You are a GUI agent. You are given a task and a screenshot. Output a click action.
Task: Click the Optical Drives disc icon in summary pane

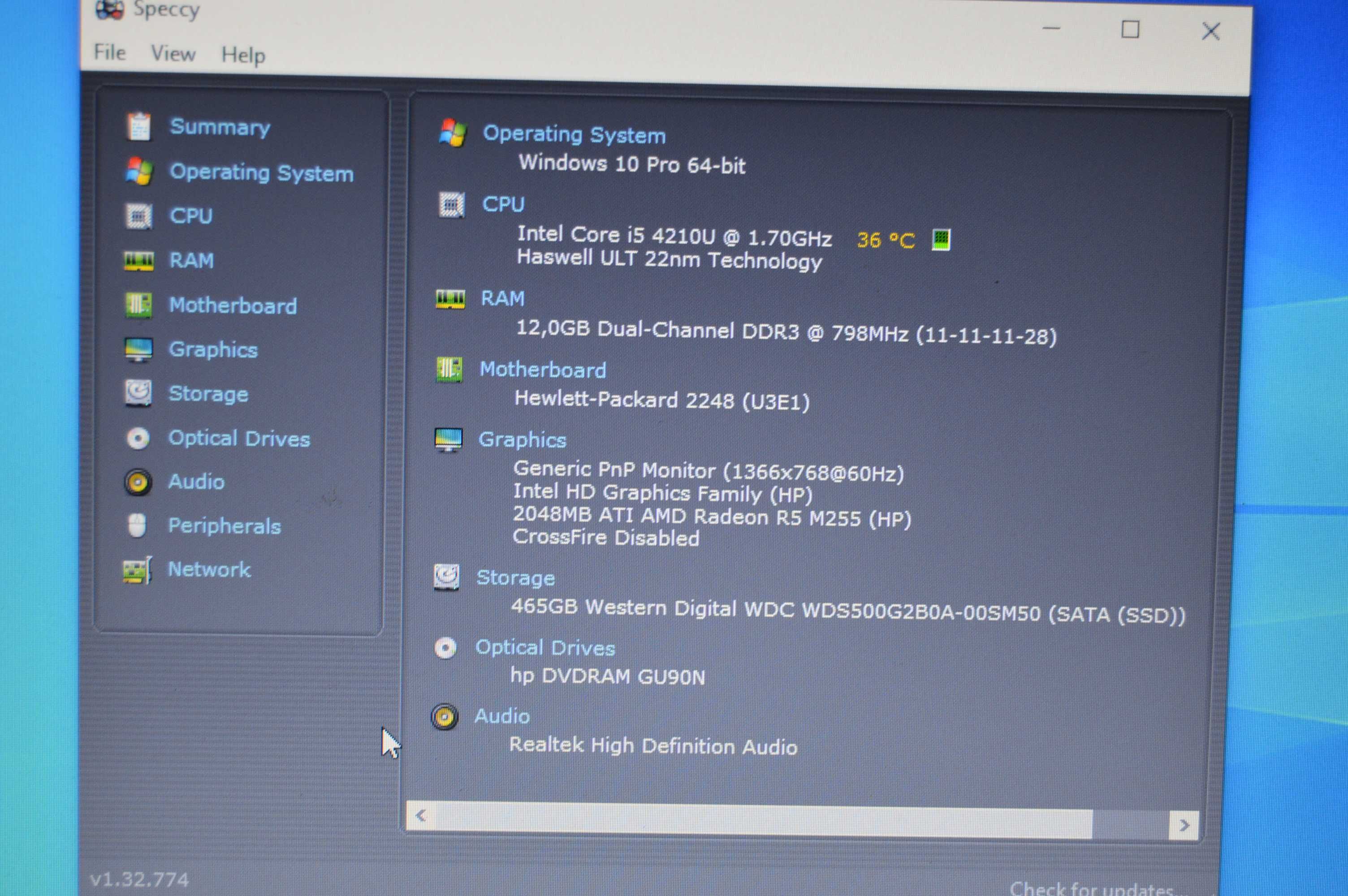445,648
